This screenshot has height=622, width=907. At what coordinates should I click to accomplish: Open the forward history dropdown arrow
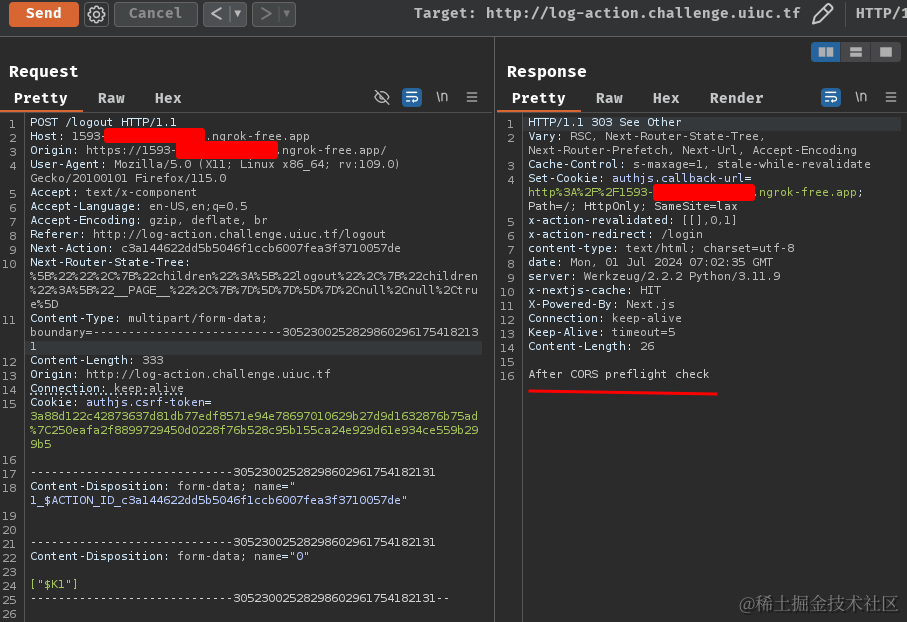tap(287, 14)
